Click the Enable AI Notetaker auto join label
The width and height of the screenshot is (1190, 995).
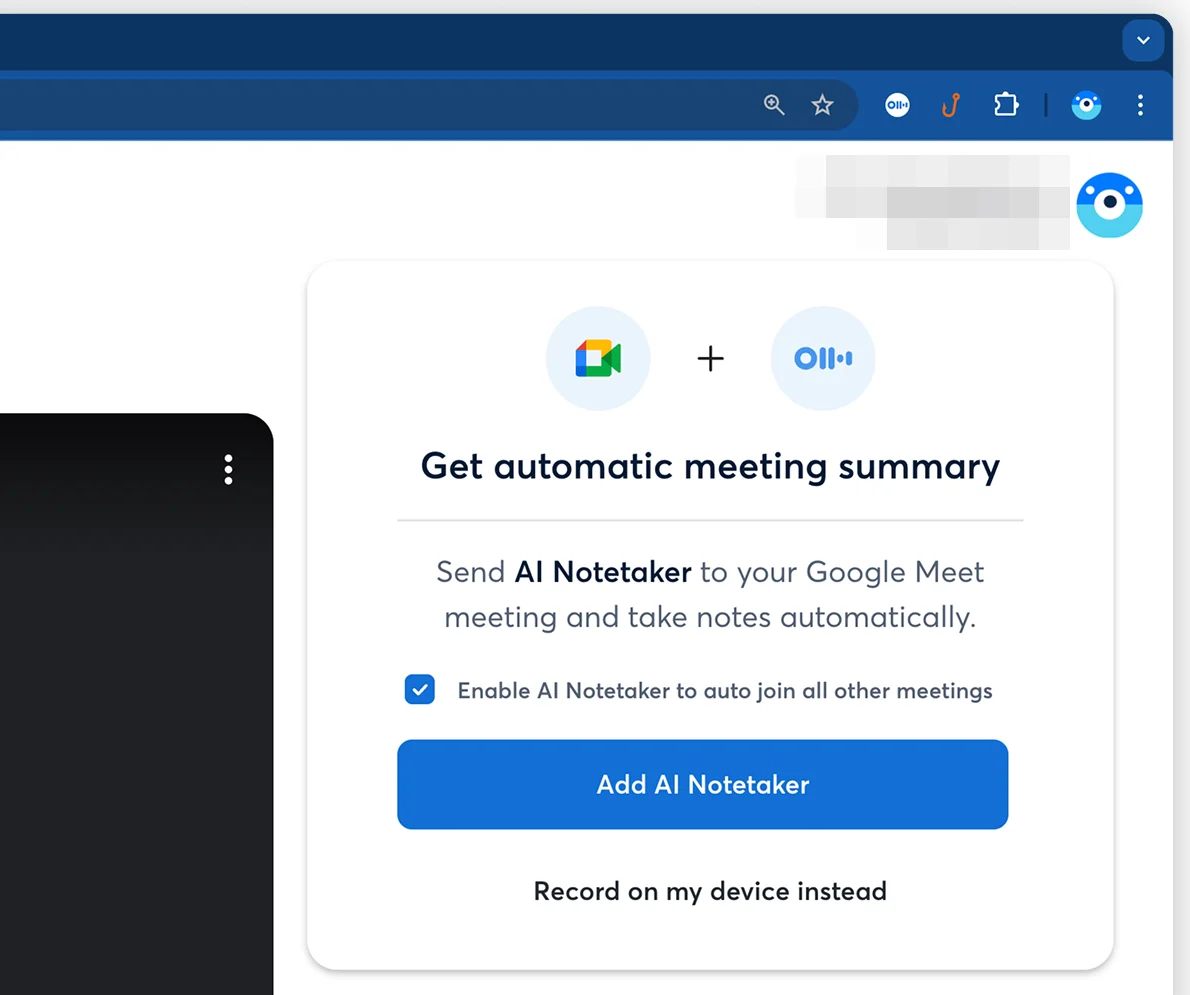click(725, 691)
